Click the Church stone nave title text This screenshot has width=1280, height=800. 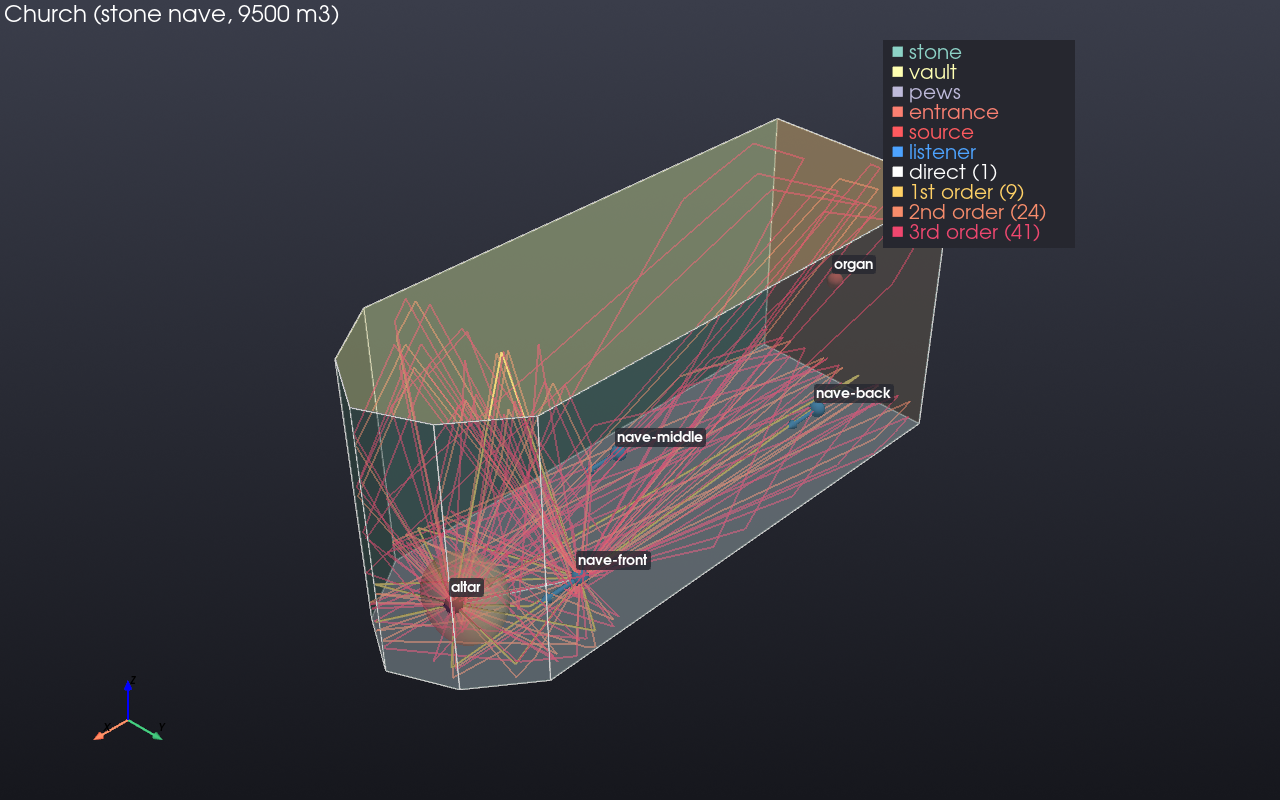pos(172,16)
